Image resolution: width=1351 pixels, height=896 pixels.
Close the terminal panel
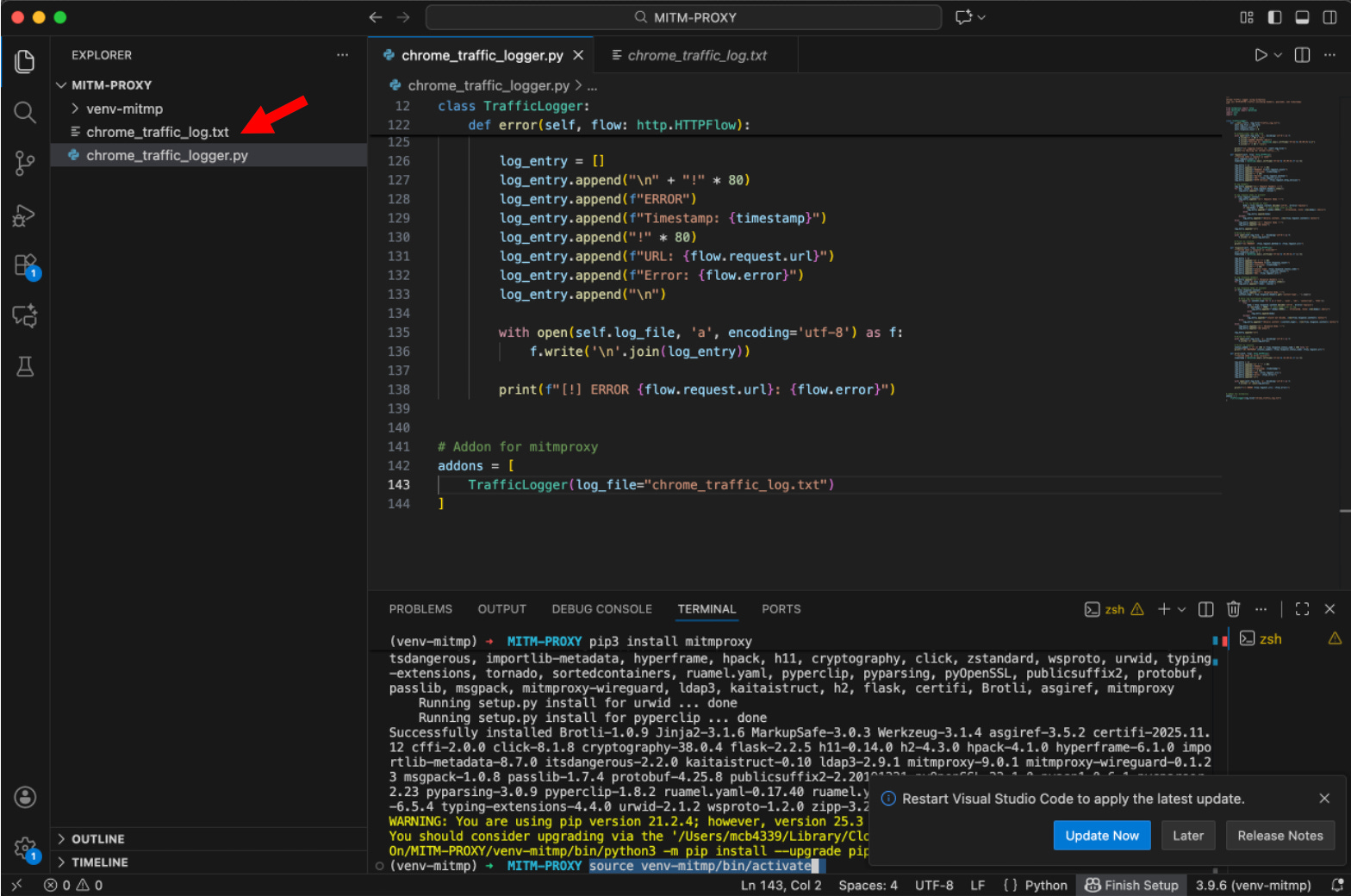(1329, 609)
